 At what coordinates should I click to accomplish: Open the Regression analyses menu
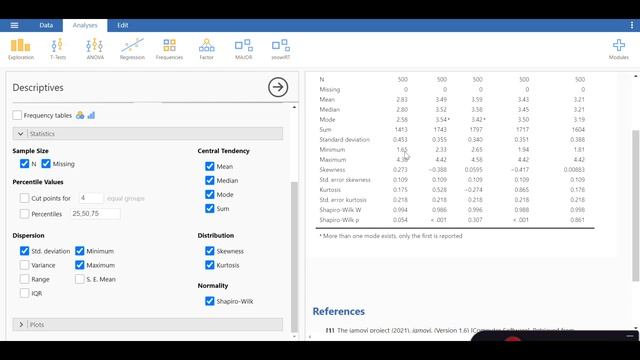(x=132, y=49)
